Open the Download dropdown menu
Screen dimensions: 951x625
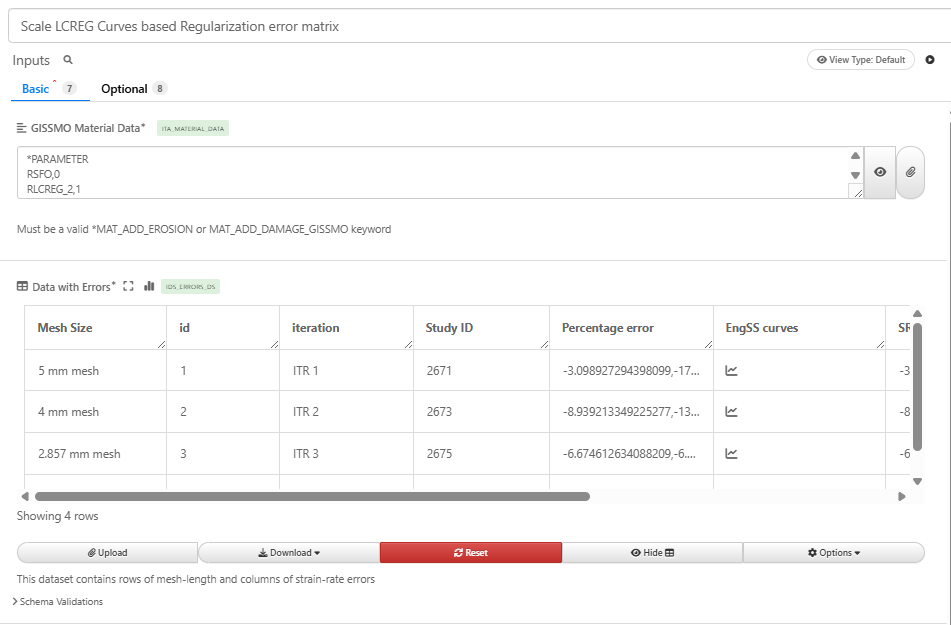(289, 553)
